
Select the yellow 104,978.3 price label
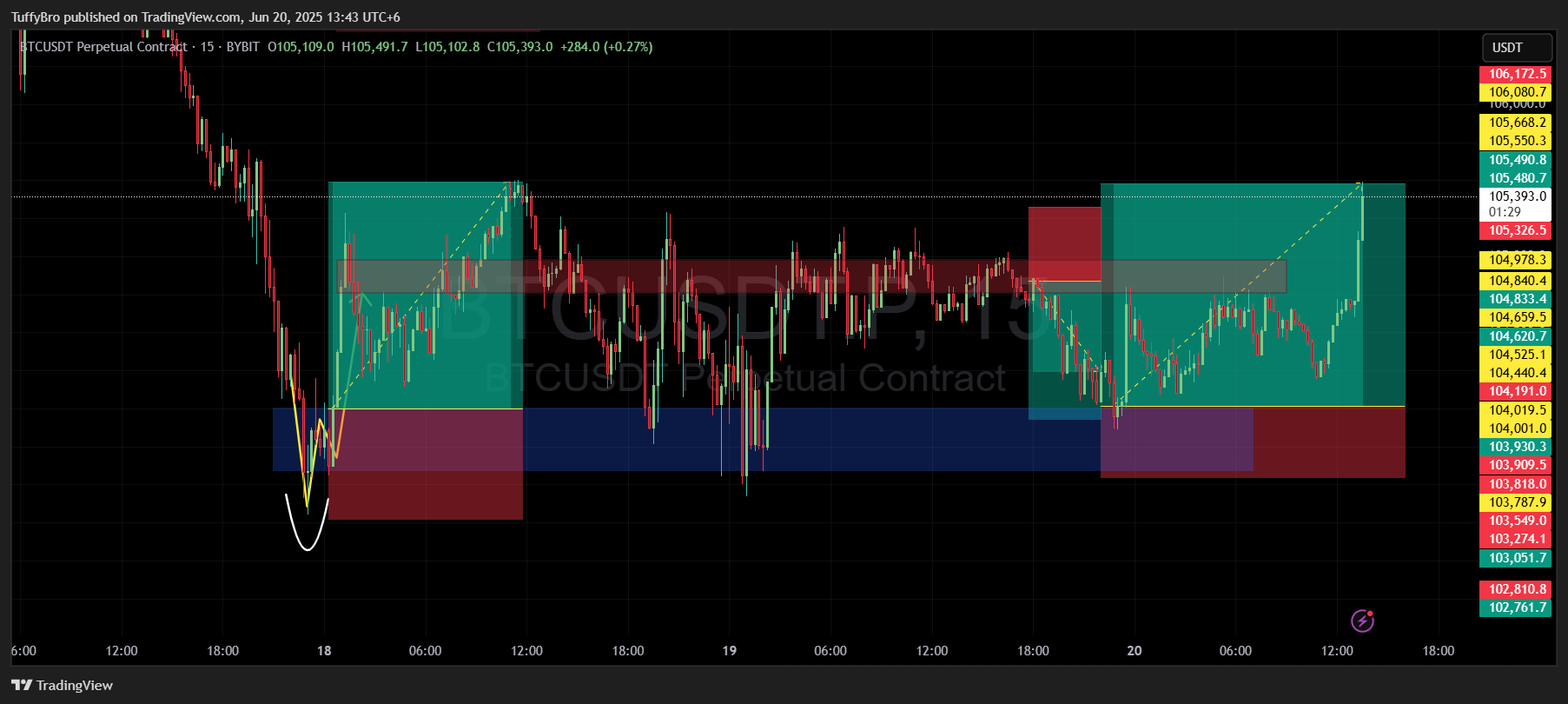point(1515,260)
